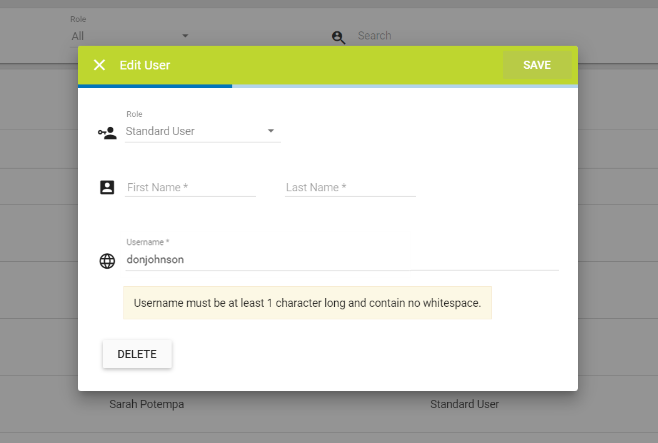The width and height of the screenshot is (658, 443).
Task: Focus the Last Name field
Action: [350, 187]
